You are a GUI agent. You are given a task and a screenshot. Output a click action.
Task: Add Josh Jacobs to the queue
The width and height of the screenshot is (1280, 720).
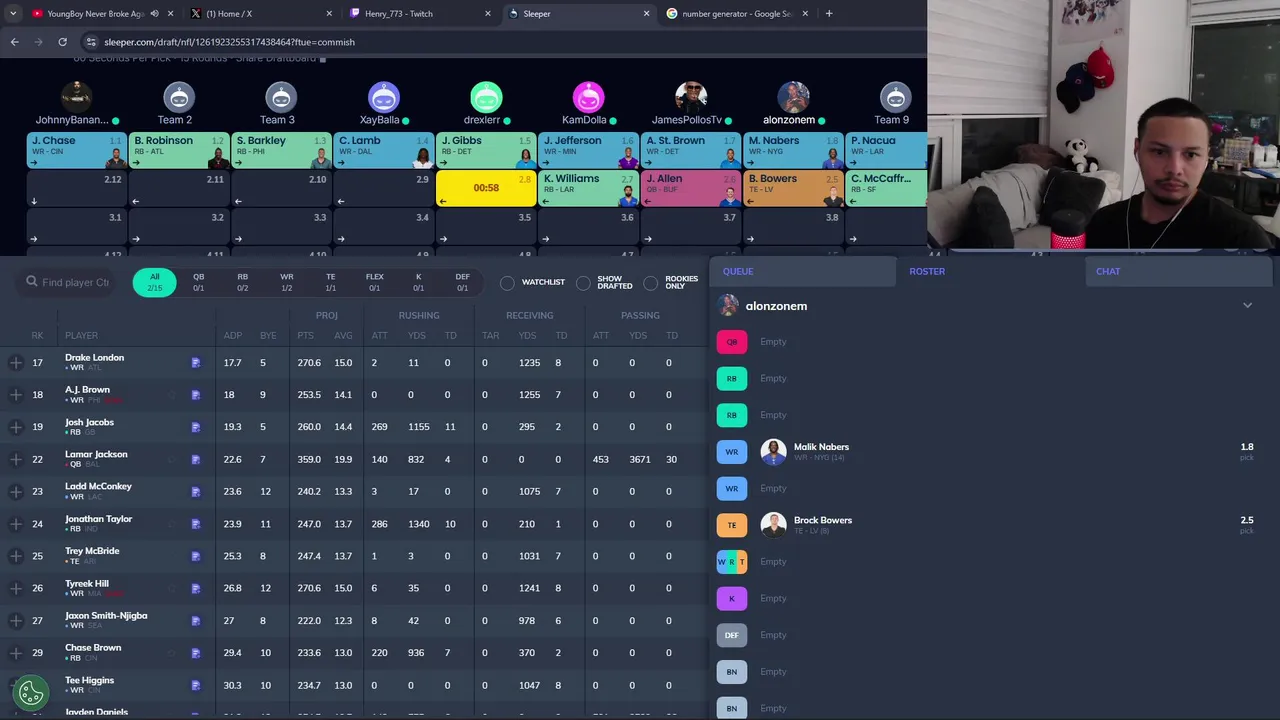(x=15, y=427)
